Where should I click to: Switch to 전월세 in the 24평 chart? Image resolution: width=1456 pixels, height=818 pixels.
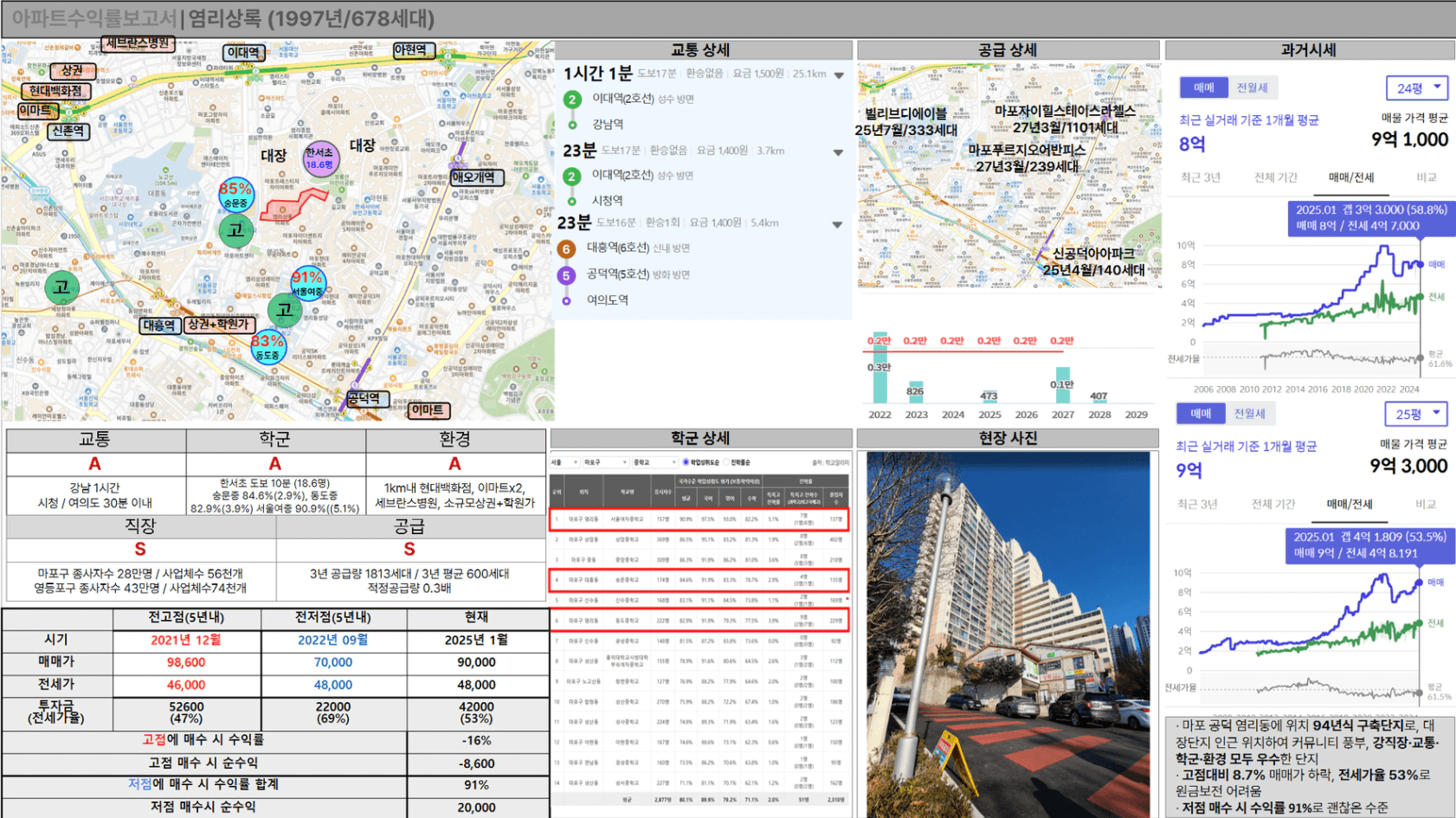1252,87
